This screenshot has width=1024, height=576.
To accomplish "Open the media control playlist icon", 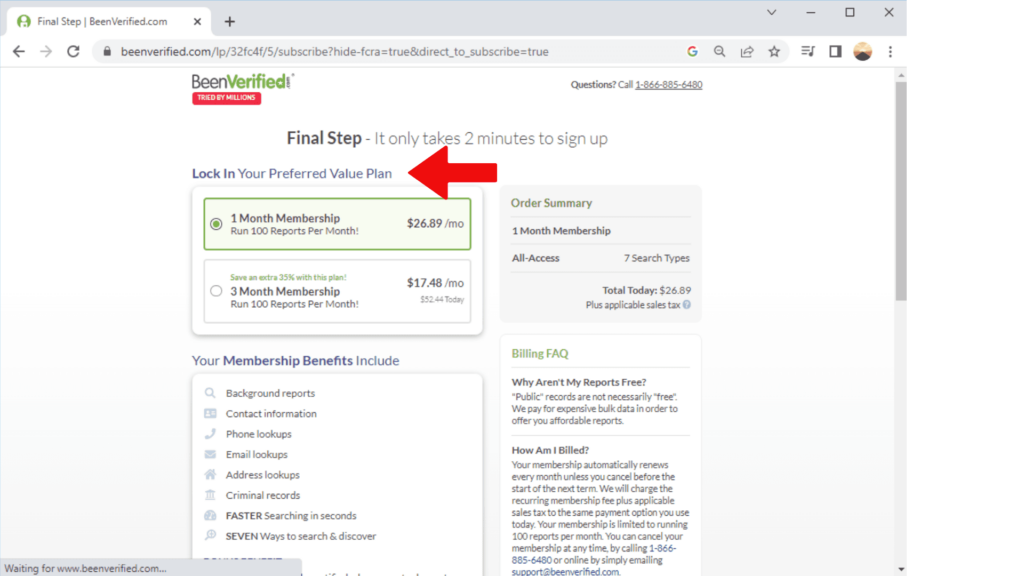I will click(808, 52).
